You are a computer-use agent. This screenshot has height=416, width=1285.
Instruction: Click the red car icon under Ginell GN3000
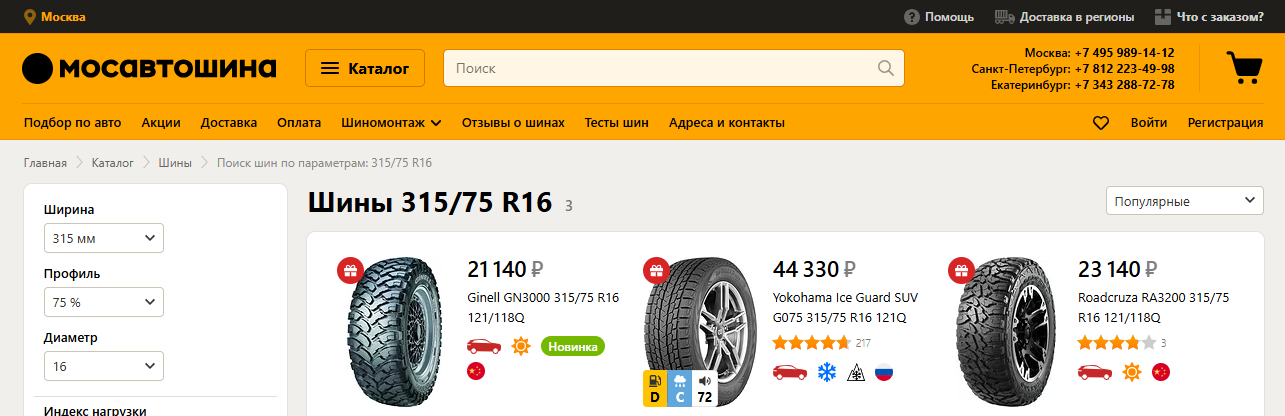click(x=484, y=346)
